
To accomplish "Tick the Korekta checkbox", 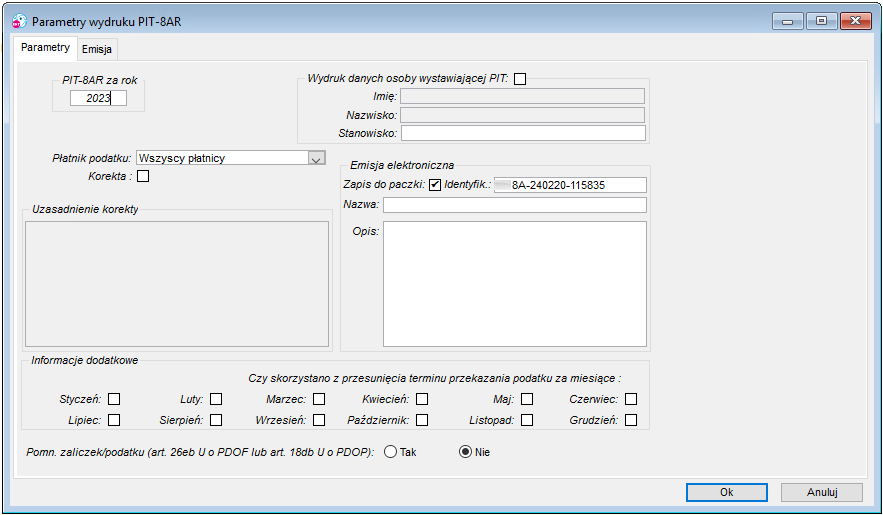I will click(x=144, y=176).
